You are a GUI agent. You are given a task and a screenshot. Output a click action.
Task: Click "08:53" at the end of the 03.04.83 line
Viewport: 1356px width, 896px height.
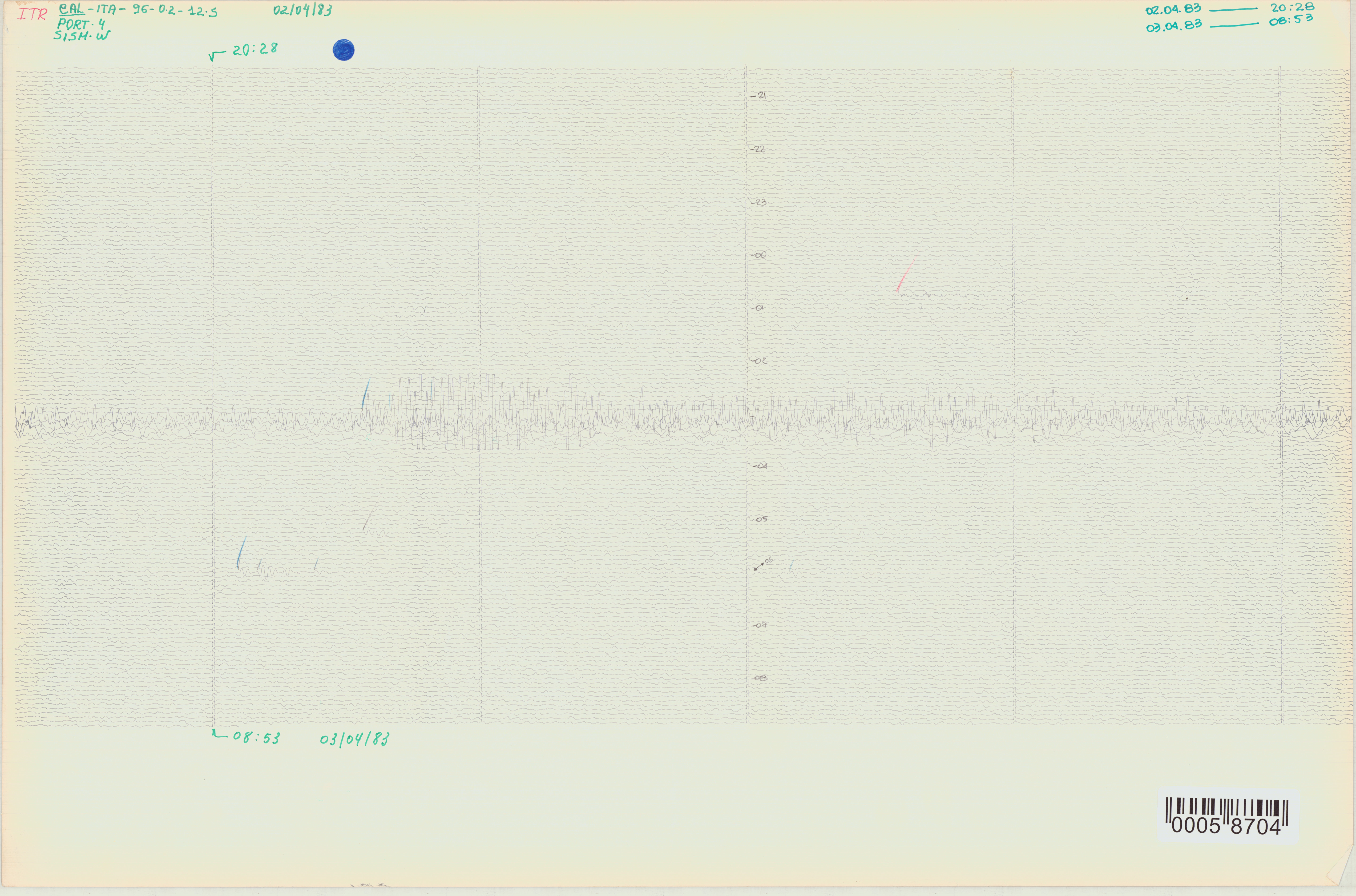[1290, 20]
